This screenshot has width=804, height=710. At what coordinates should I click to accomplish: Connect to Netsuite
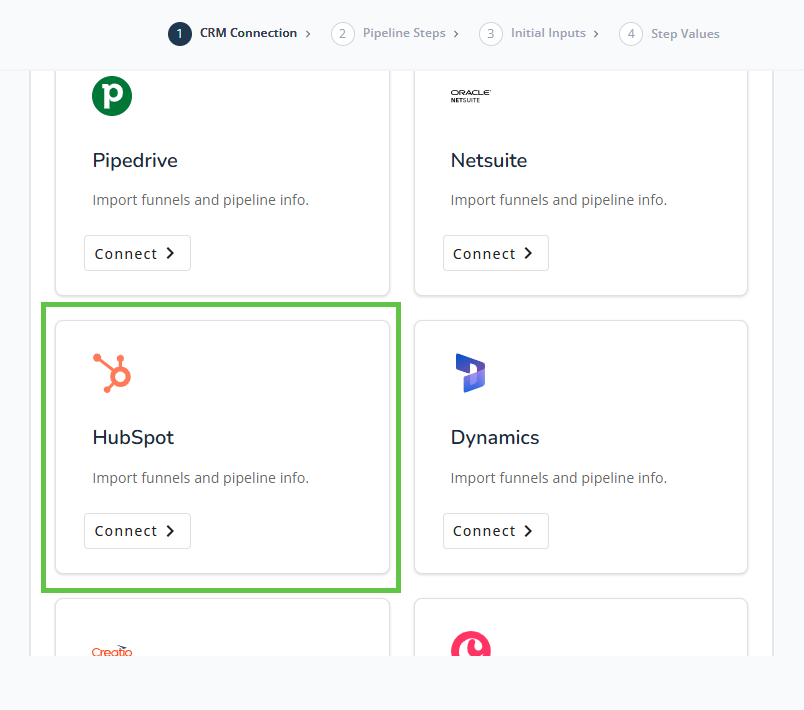tap(496, 253)
